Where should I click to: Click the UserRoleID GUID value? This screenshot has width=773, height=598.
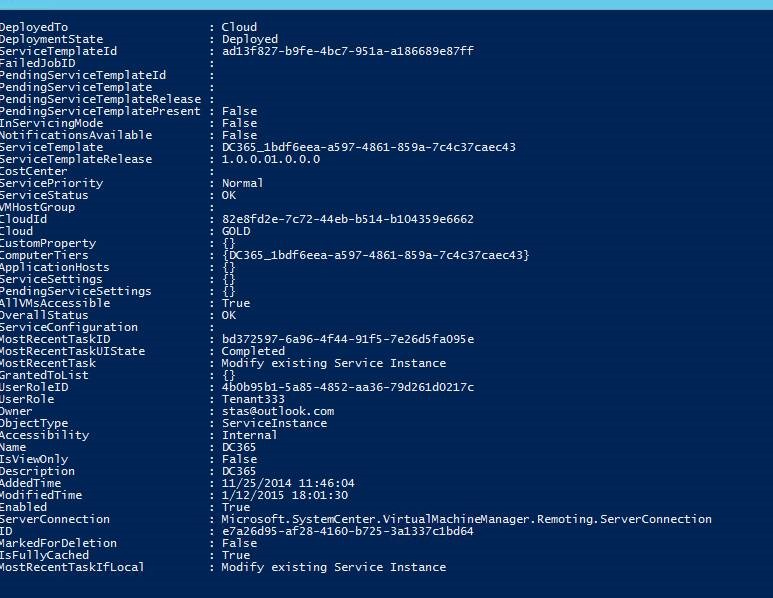[347, 387]
